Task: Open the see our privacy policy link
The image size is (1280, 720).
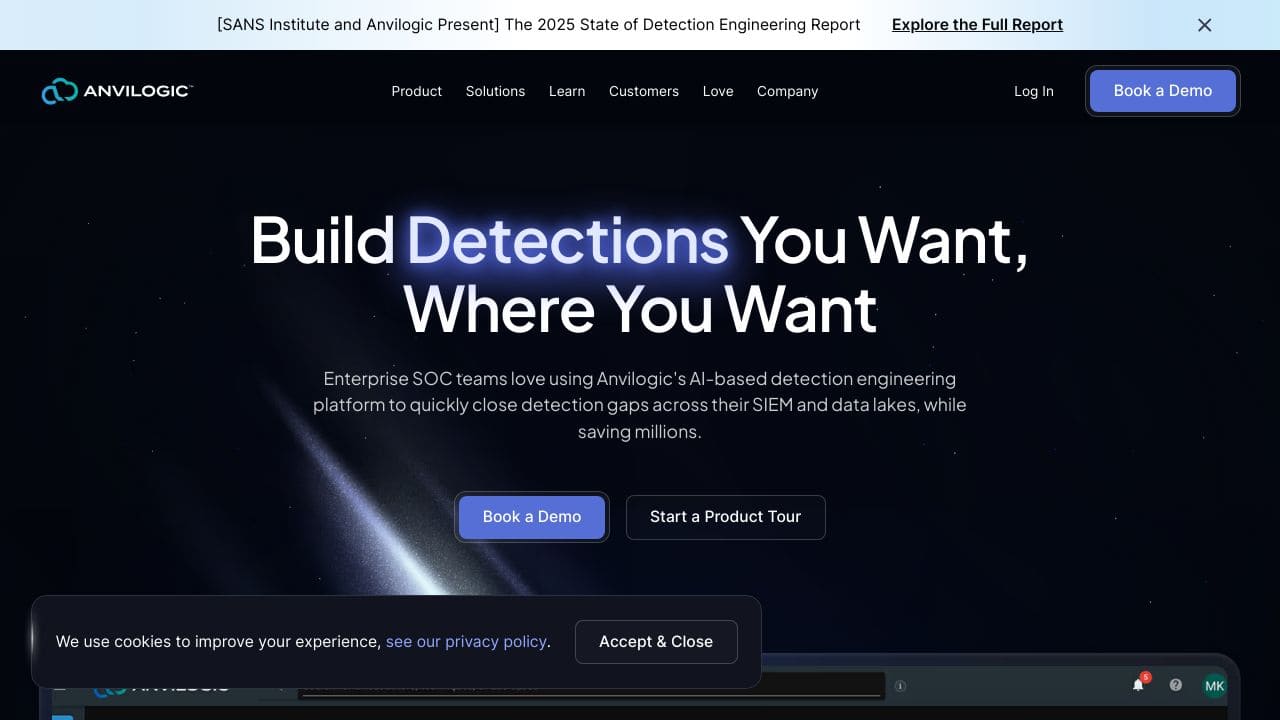Action: pyautogui.click(x=466, y=642)
